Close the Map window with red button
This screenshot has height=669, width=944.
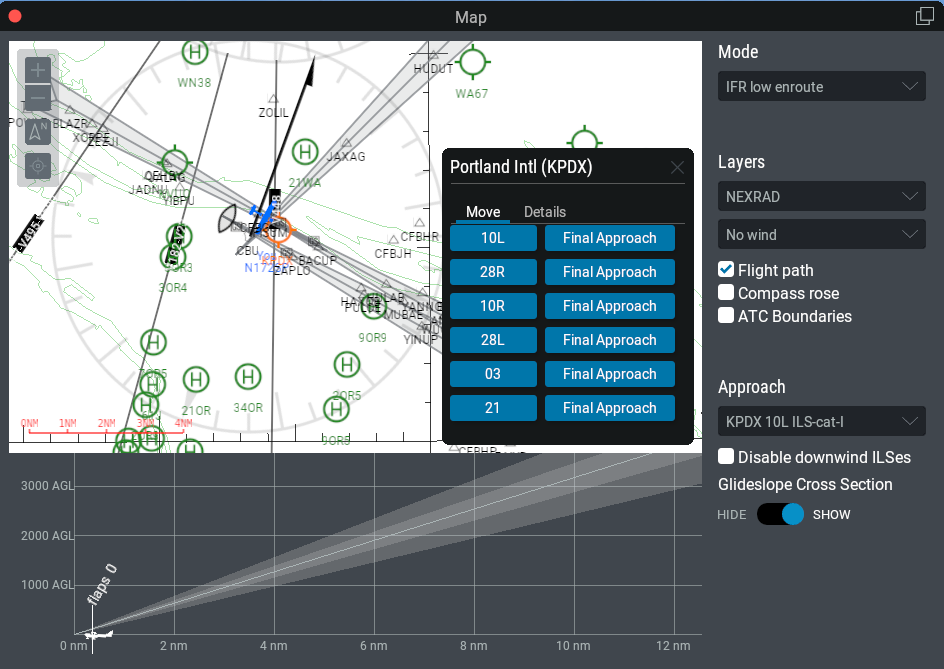[15, 16]
